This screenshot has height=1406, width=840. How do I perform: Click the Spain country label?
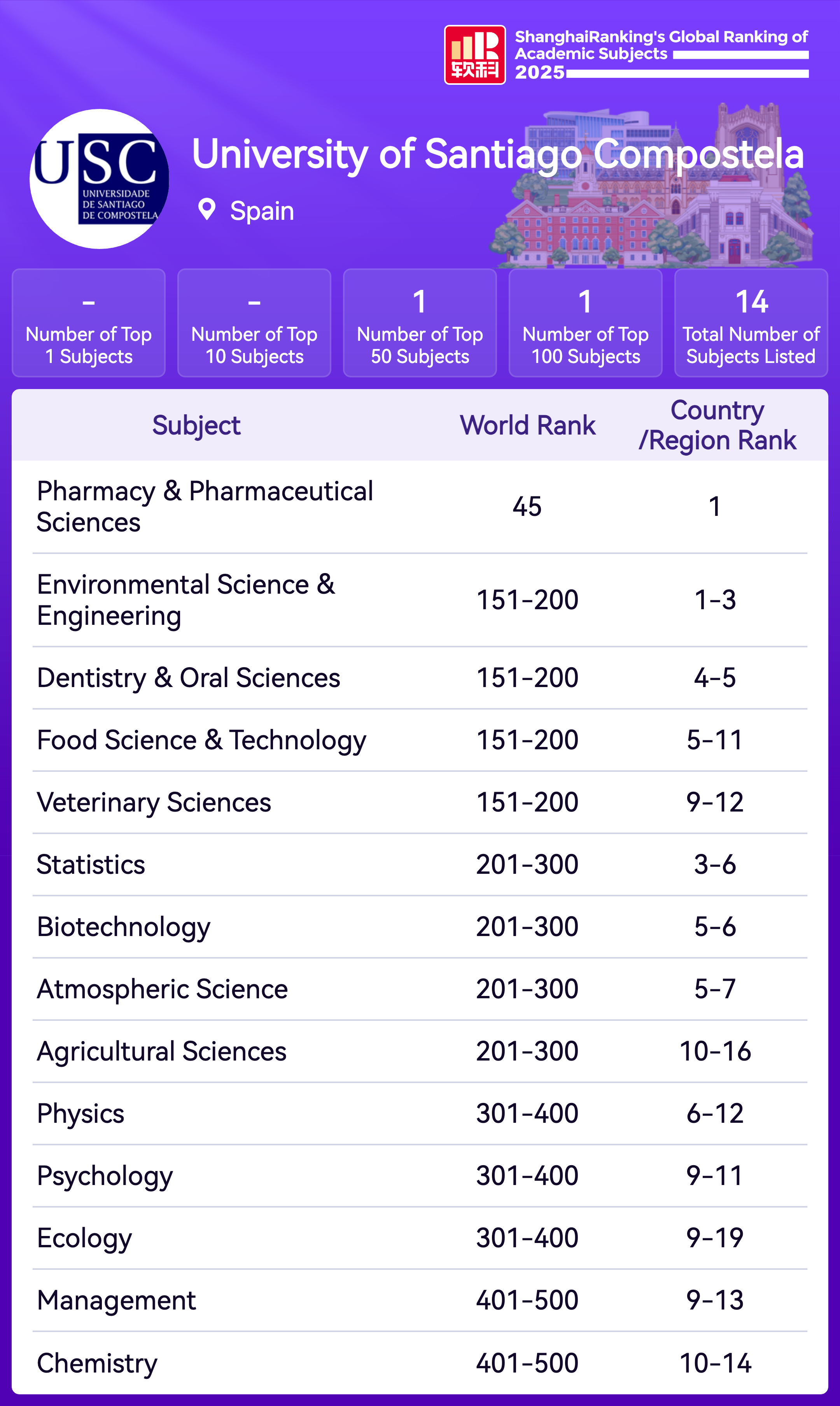click(261, 211)
